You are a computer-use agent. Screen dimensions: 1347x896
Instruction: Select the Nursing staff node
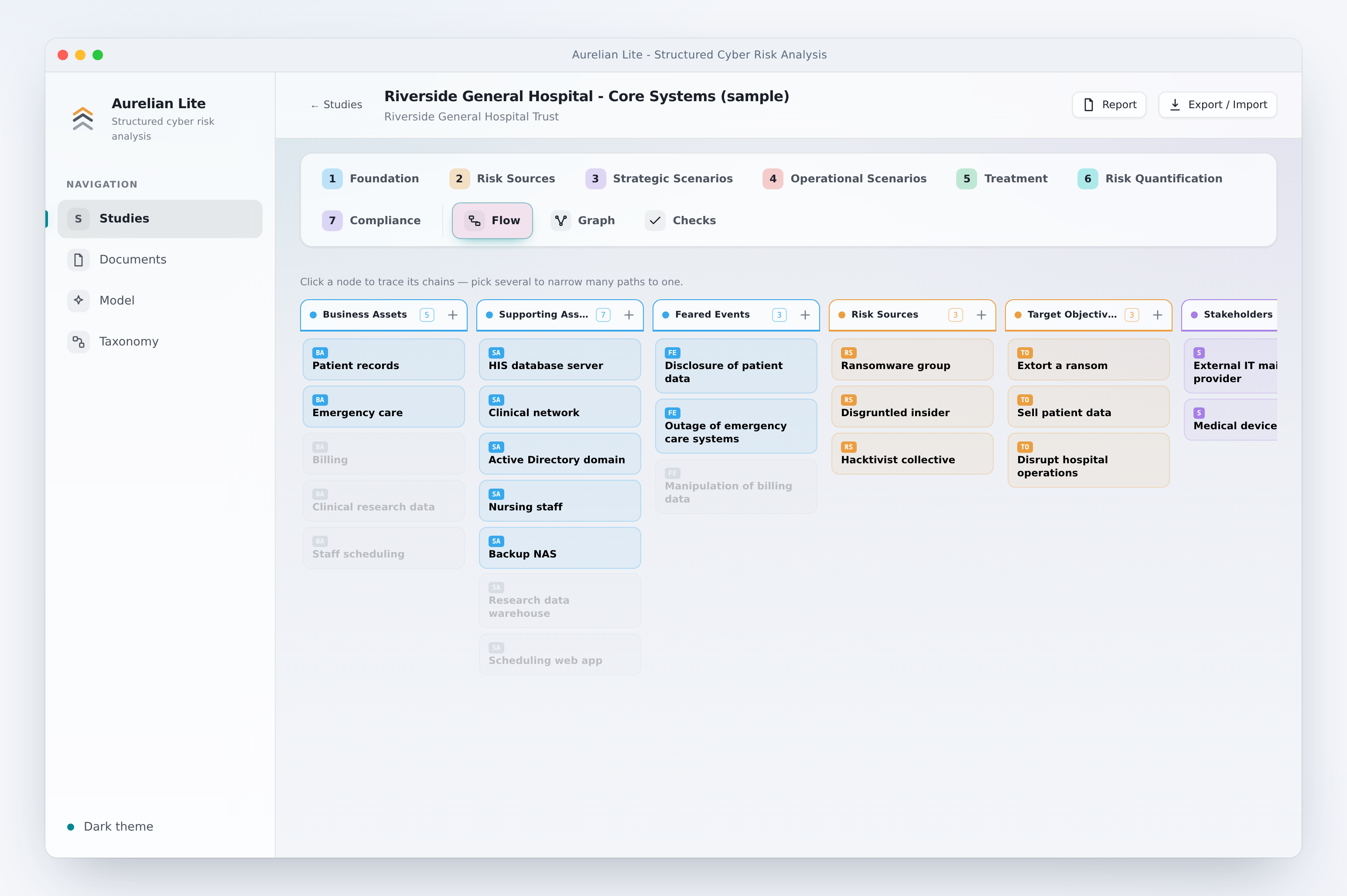click(x=560, y=501)
